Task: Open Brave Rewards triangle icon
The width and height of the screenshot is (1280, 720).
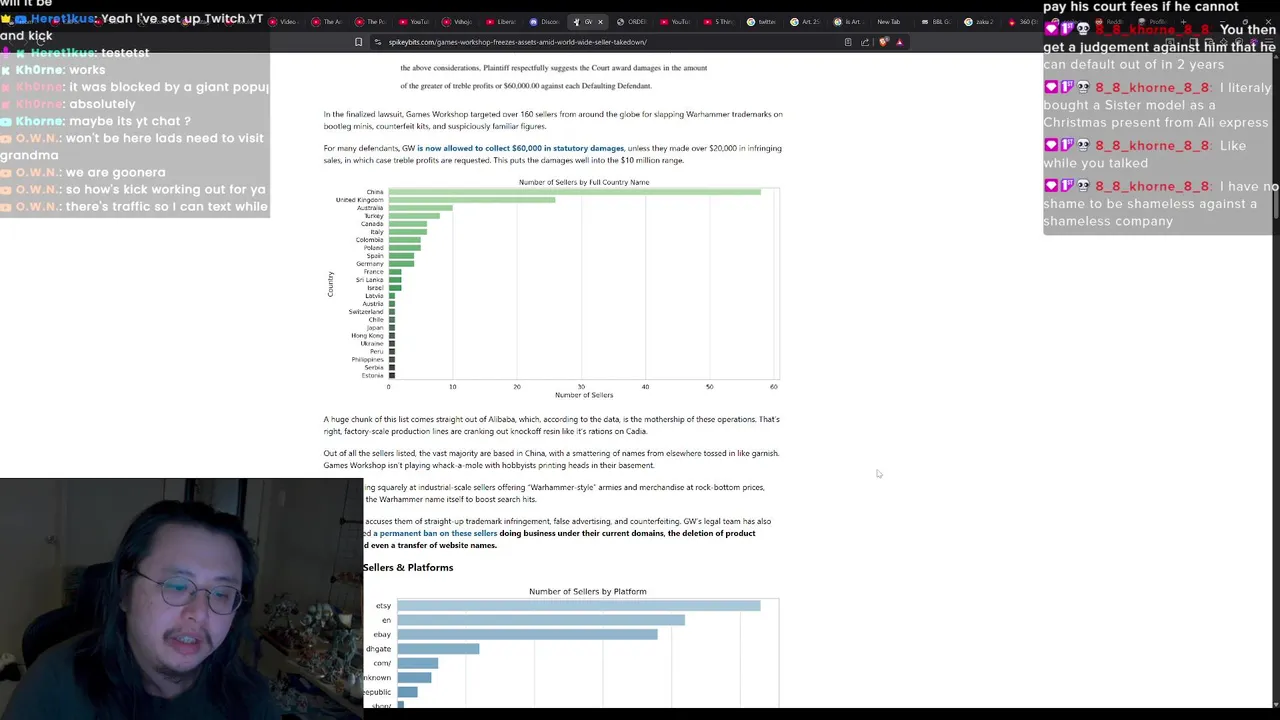Action: click(899, 42)
